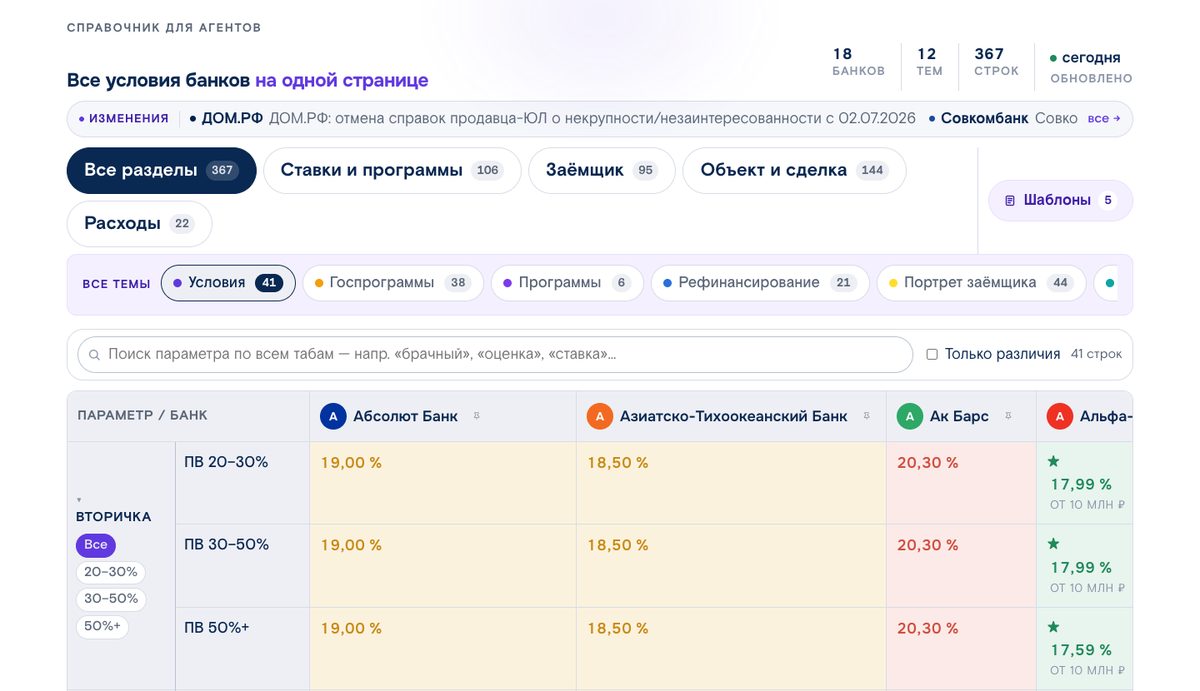This screenshot has width=1200, height=691.
Task: Click the green Ак Барс logo icon
Action: point(910,416)
